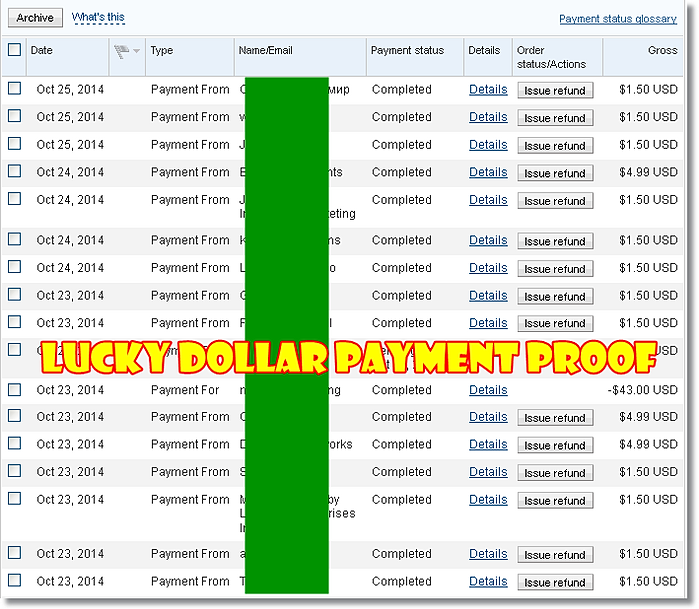Tick the checkbox for the payer ending "rises"

pos(14,498)
